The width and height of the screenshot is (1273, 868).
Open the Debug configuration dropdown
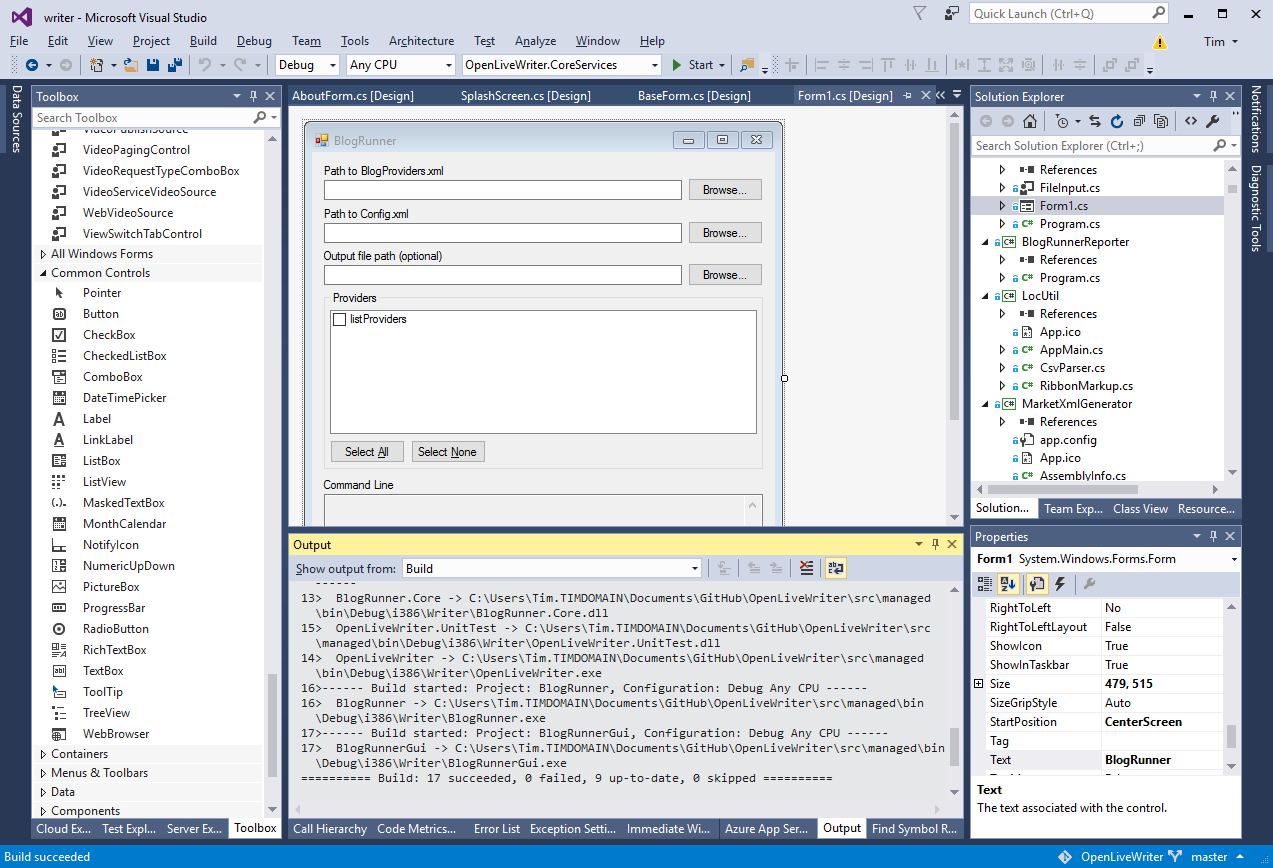pyautogui.click(x=309, y=65)
